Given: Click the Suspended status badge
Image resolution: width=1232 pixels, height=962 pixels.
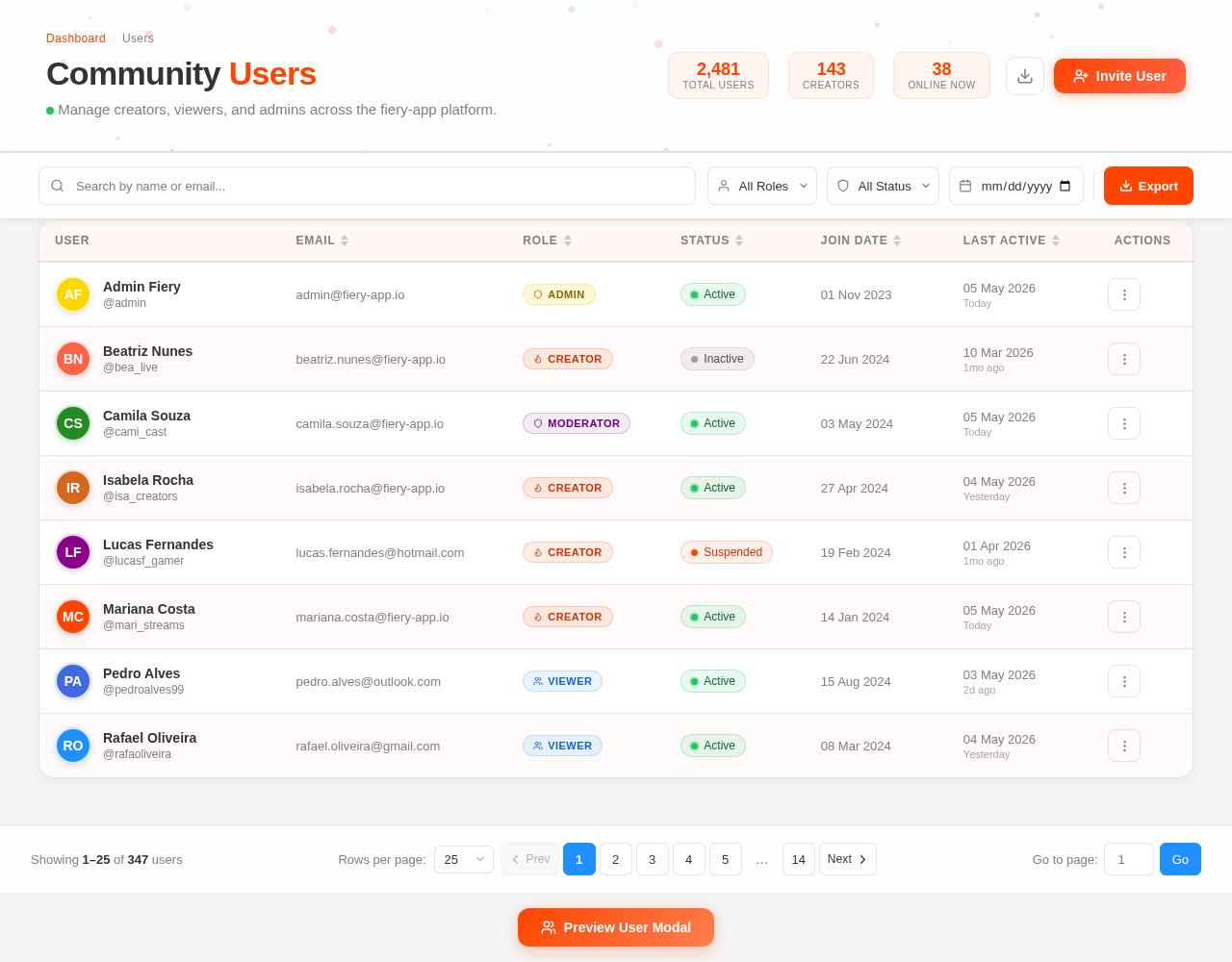Looking at the screenshot, I should [727, 552].
